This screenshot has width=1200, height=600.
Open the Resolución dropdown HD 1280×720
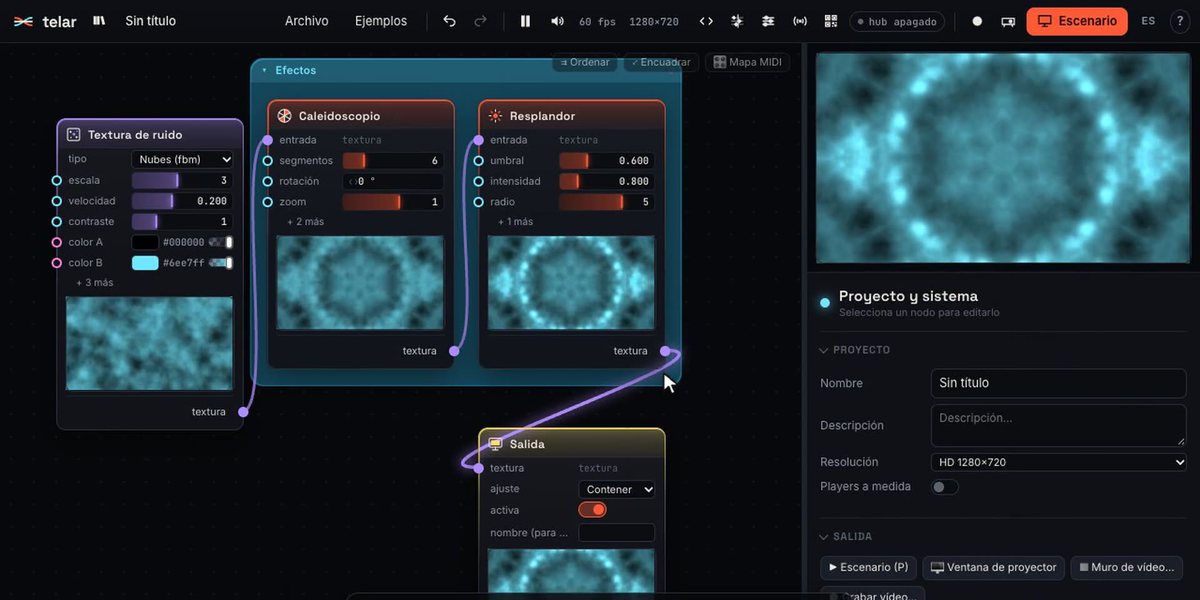[x=1059, y=462]
